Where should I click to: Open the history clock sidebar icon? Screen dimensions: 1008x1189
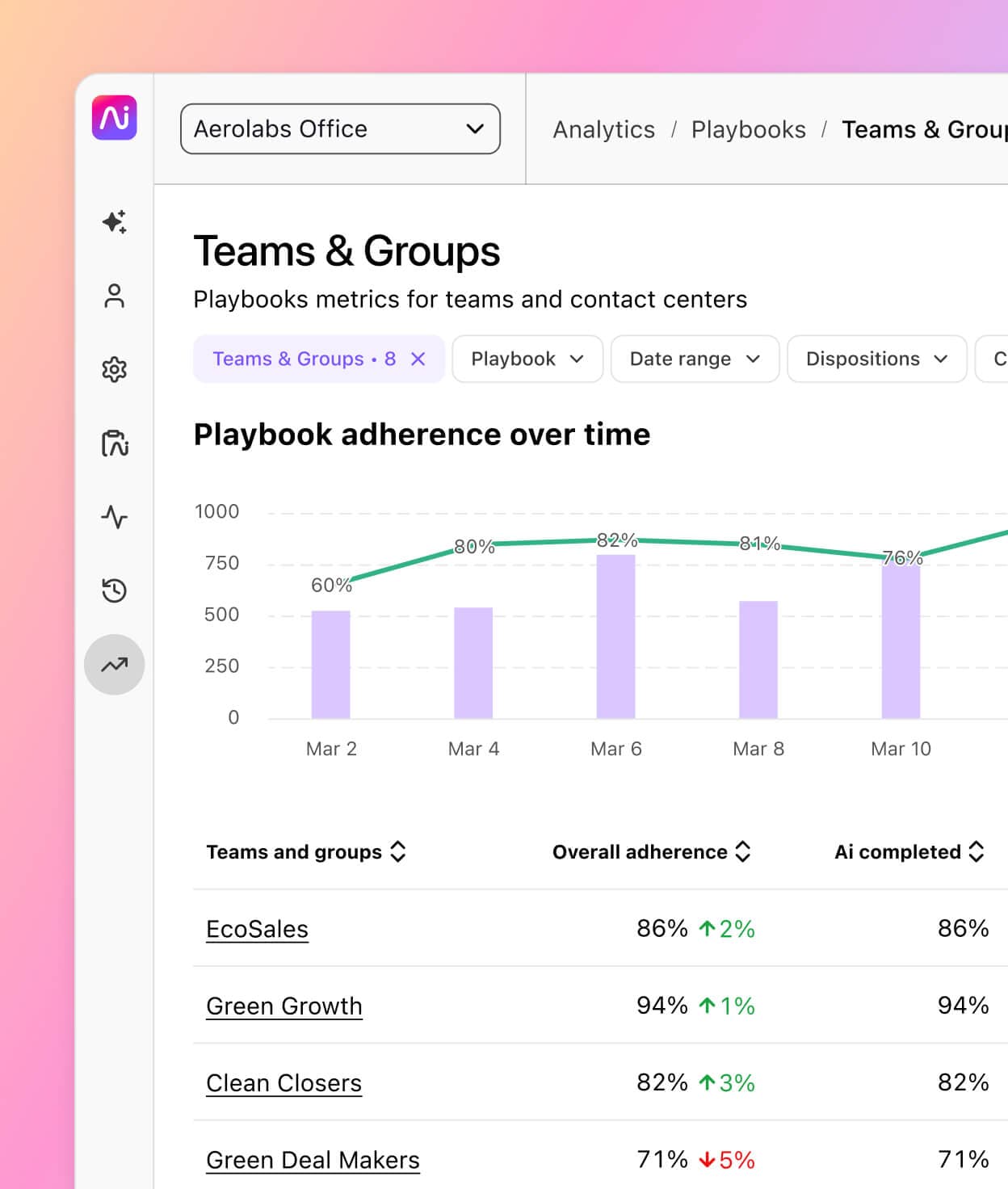114,590
